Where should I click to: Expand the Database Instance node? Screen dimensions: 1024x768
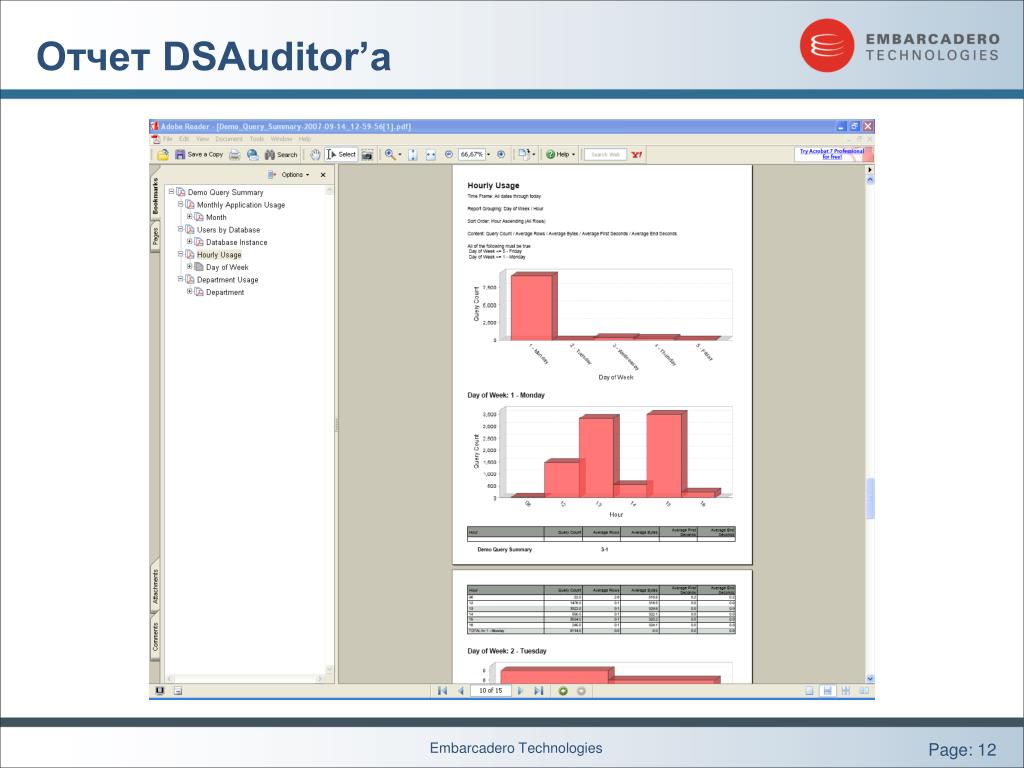pyautogui.click(x=190, y=242)
